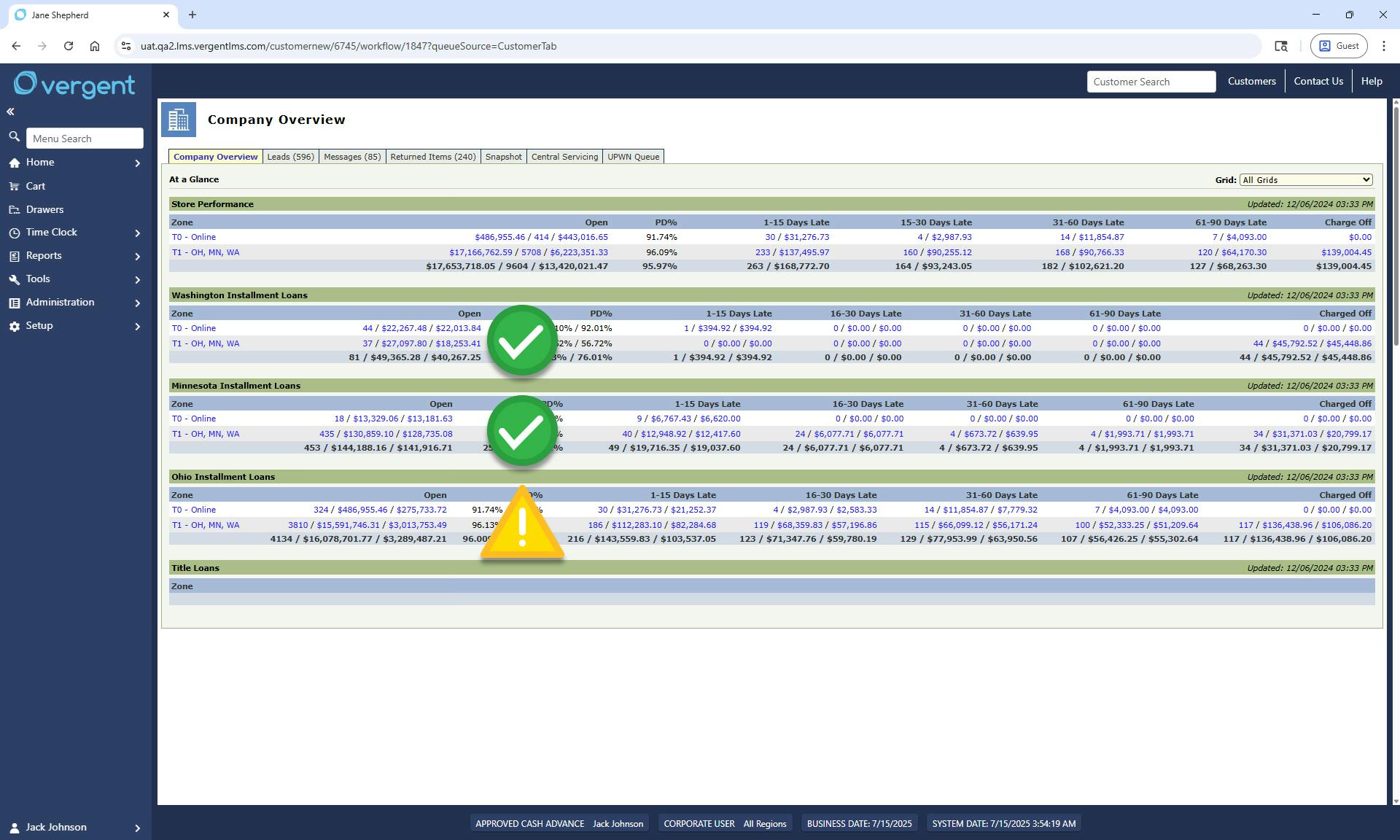The height and width of the screenshot is (840, 1400).
Task: Expand the Setup submenu arrow
Action: tap(137, 327)
